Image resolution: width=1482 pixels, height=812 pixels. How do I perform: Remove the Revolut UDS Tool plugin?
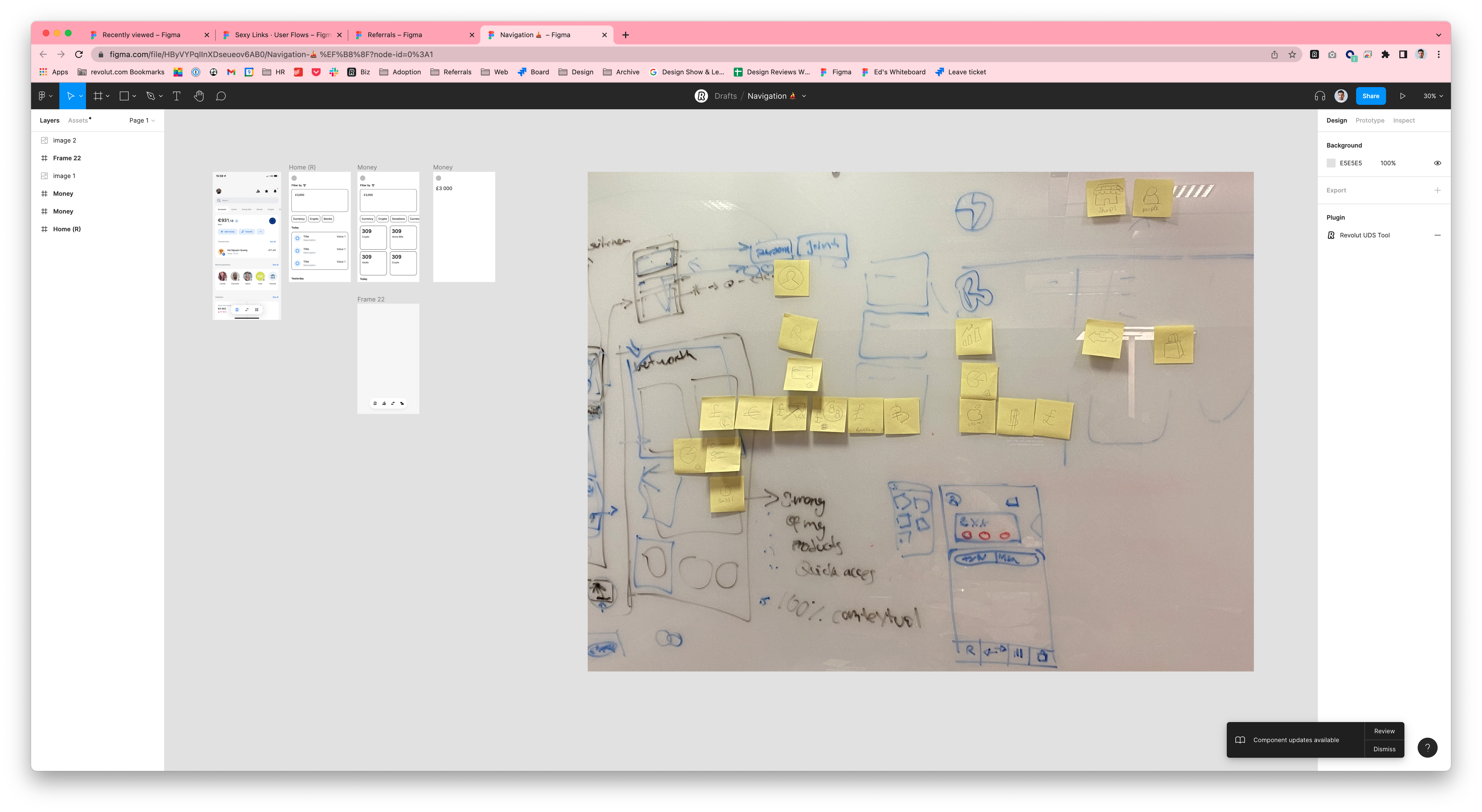tap(1437, 235)
